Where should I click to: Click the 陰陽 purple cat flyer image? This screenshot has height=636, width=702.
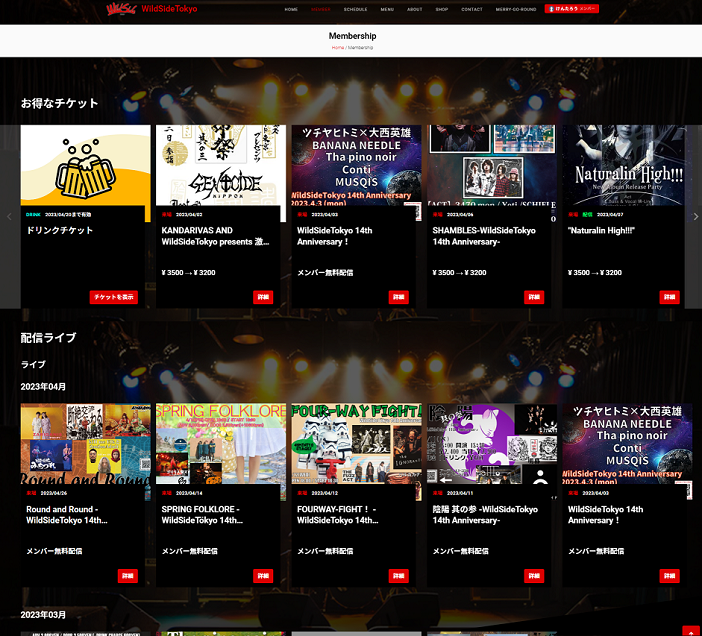[492, 444]
